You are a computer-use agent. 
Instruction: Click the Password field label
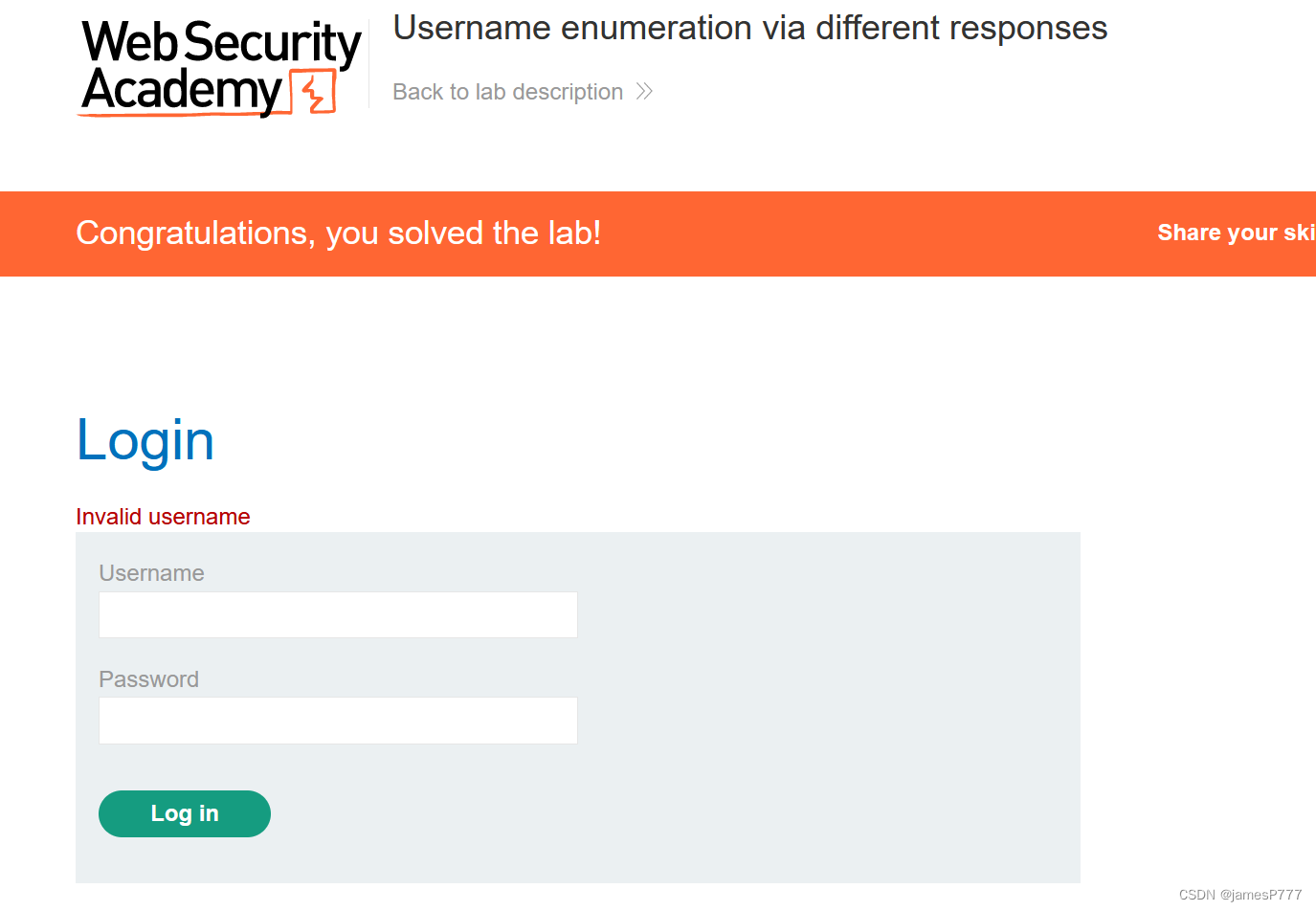(148, 679)
